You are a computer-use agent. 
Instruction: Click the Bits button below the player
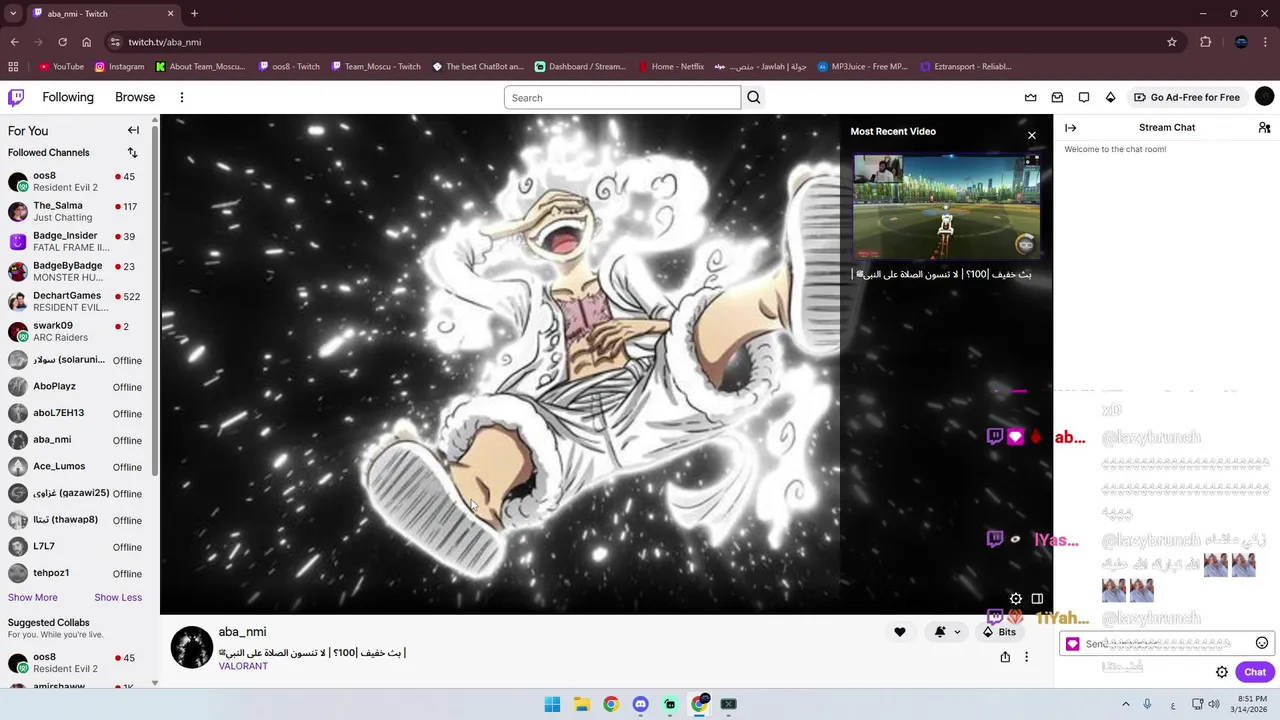click(999, 632)
